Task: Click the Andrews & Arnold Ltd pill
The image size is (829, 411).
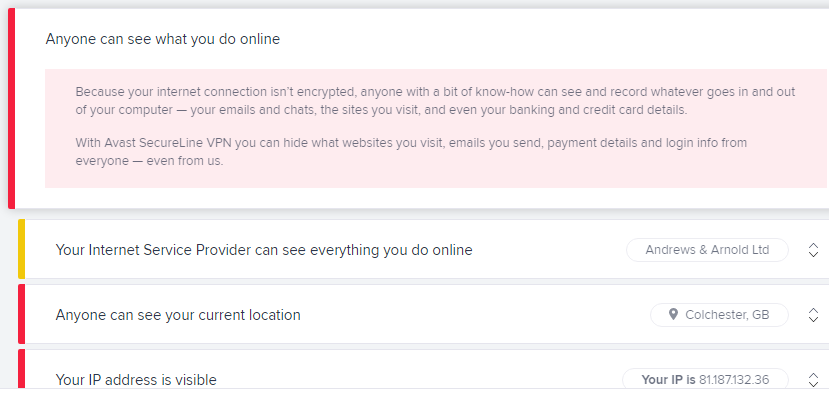Action: point(707,250)
